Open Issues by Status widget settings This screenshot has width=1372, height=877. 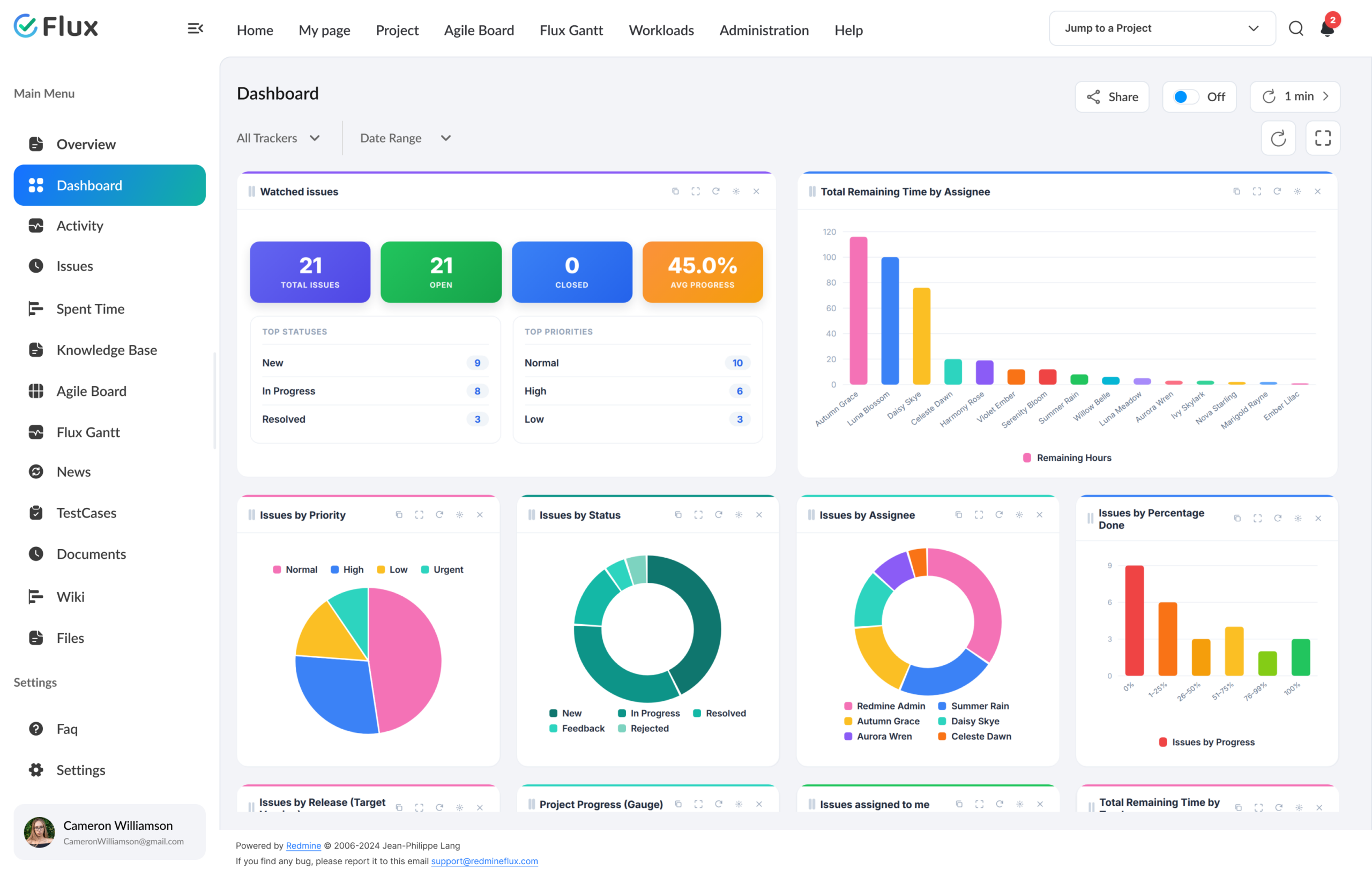[739, 515]
